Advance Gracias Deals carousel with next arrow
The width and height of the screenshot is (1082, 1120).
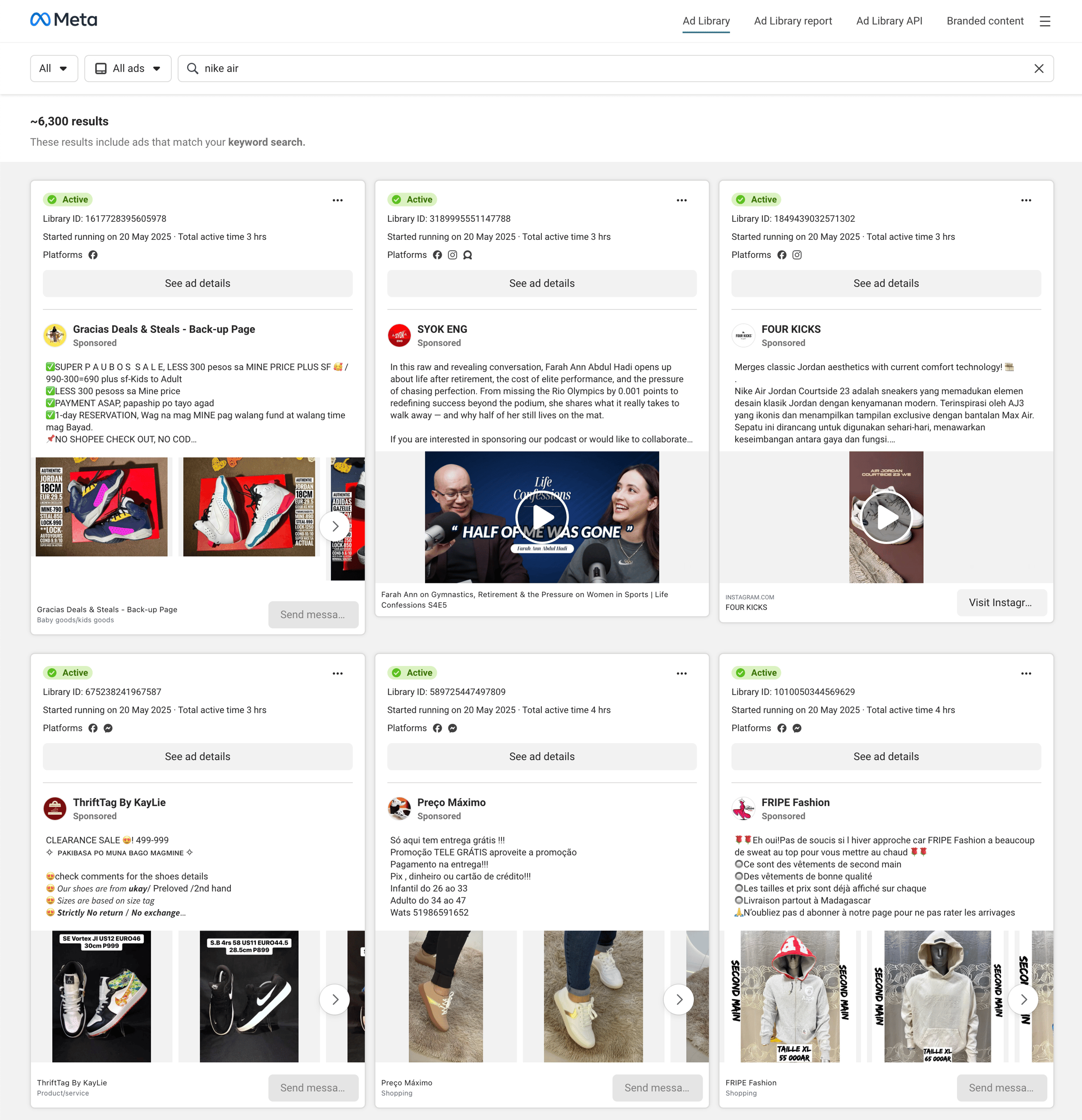point(335,526)
